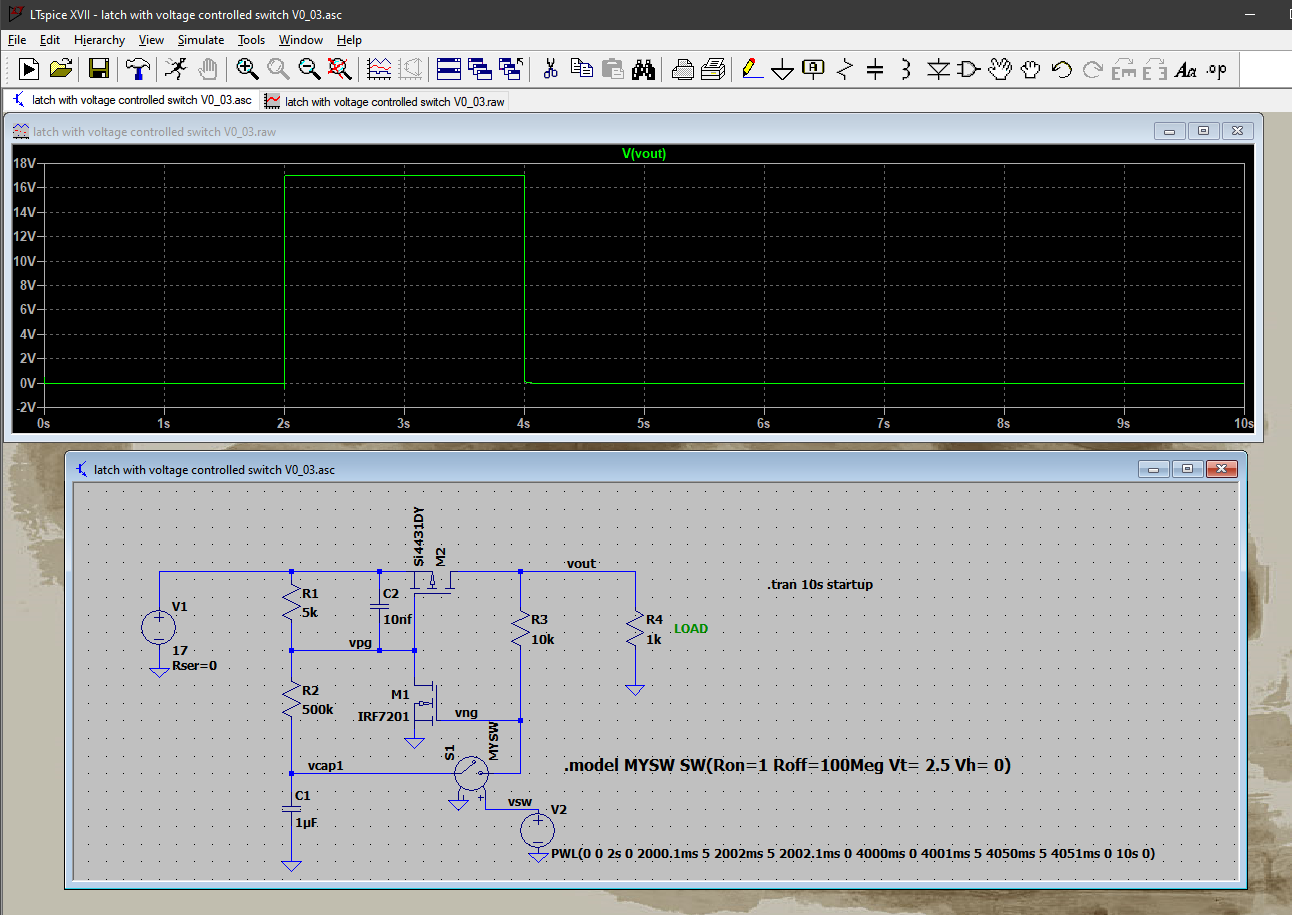Screen dimensions: 1292x915
Task: Select the resistor tool in toolbar
Action: coord(845,69)
